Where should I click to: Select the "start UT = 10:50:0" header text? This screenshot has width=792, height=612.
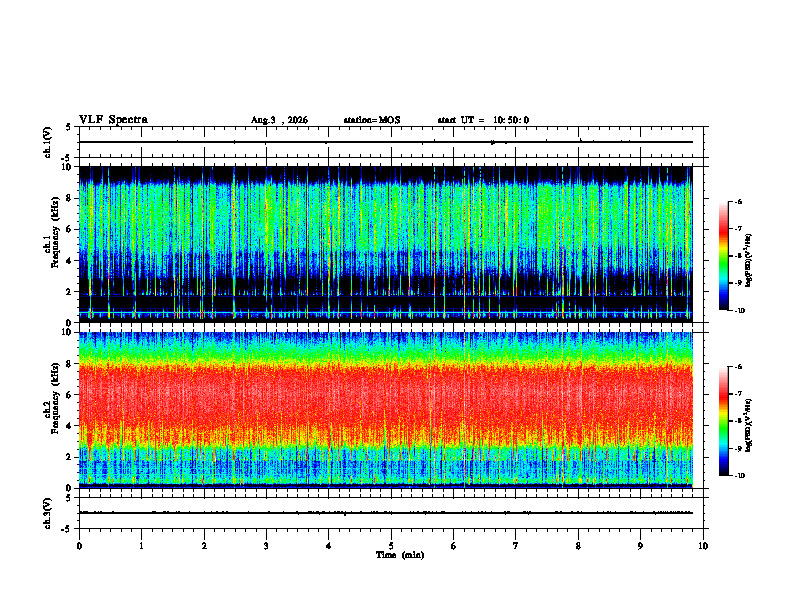(483, 120)
